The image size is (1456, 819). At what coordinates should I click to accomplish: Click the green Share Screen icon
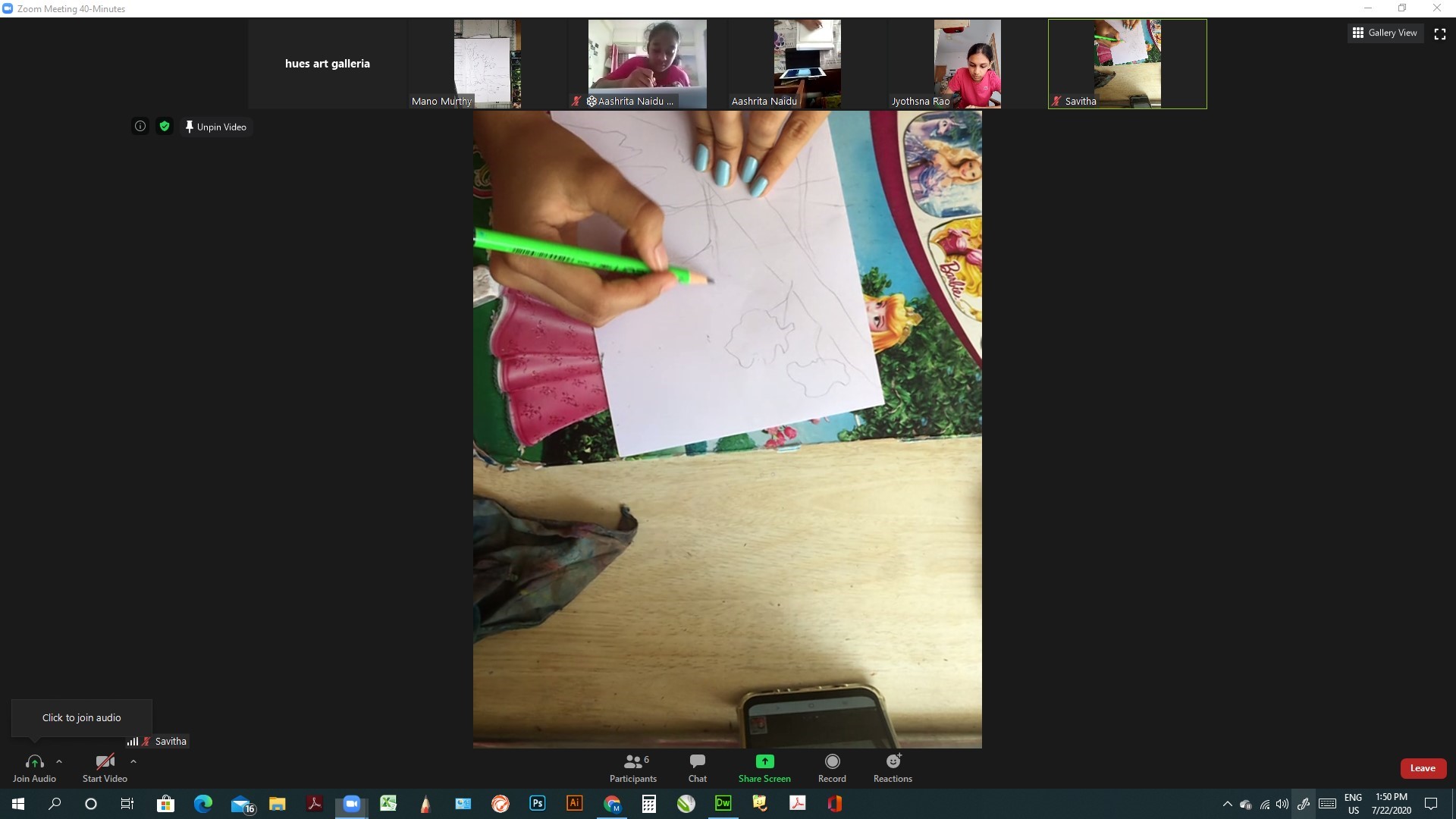point(764,761)
